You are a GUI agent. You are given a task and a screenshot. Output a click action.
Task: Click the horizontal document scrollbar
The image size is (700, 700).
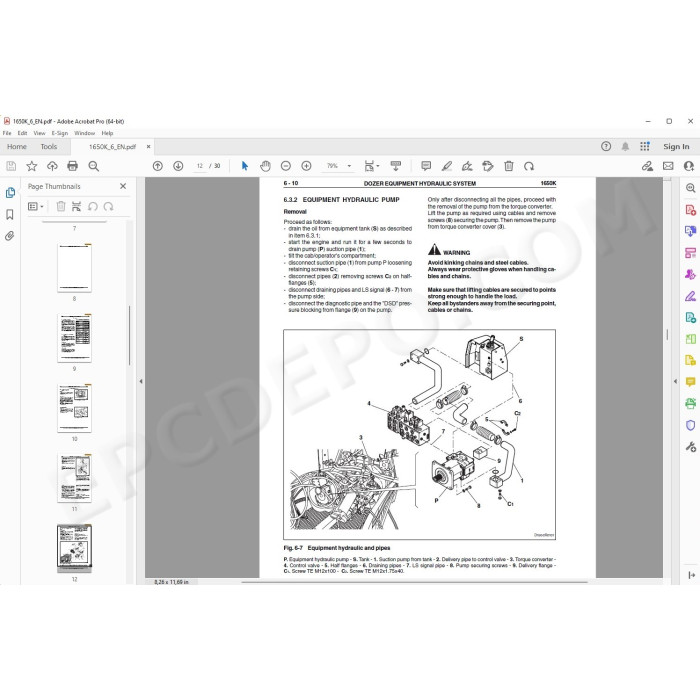[x=414, y=582]
